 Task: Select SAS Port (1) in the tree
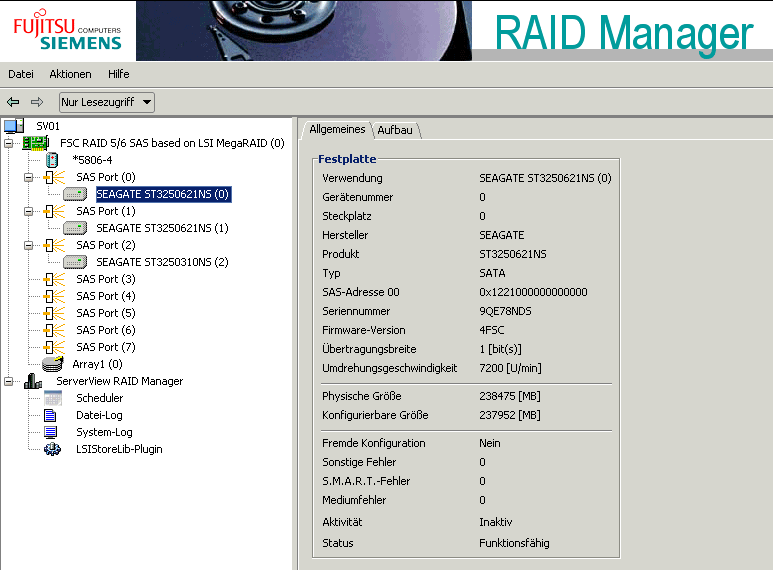(x=106, y=211)
